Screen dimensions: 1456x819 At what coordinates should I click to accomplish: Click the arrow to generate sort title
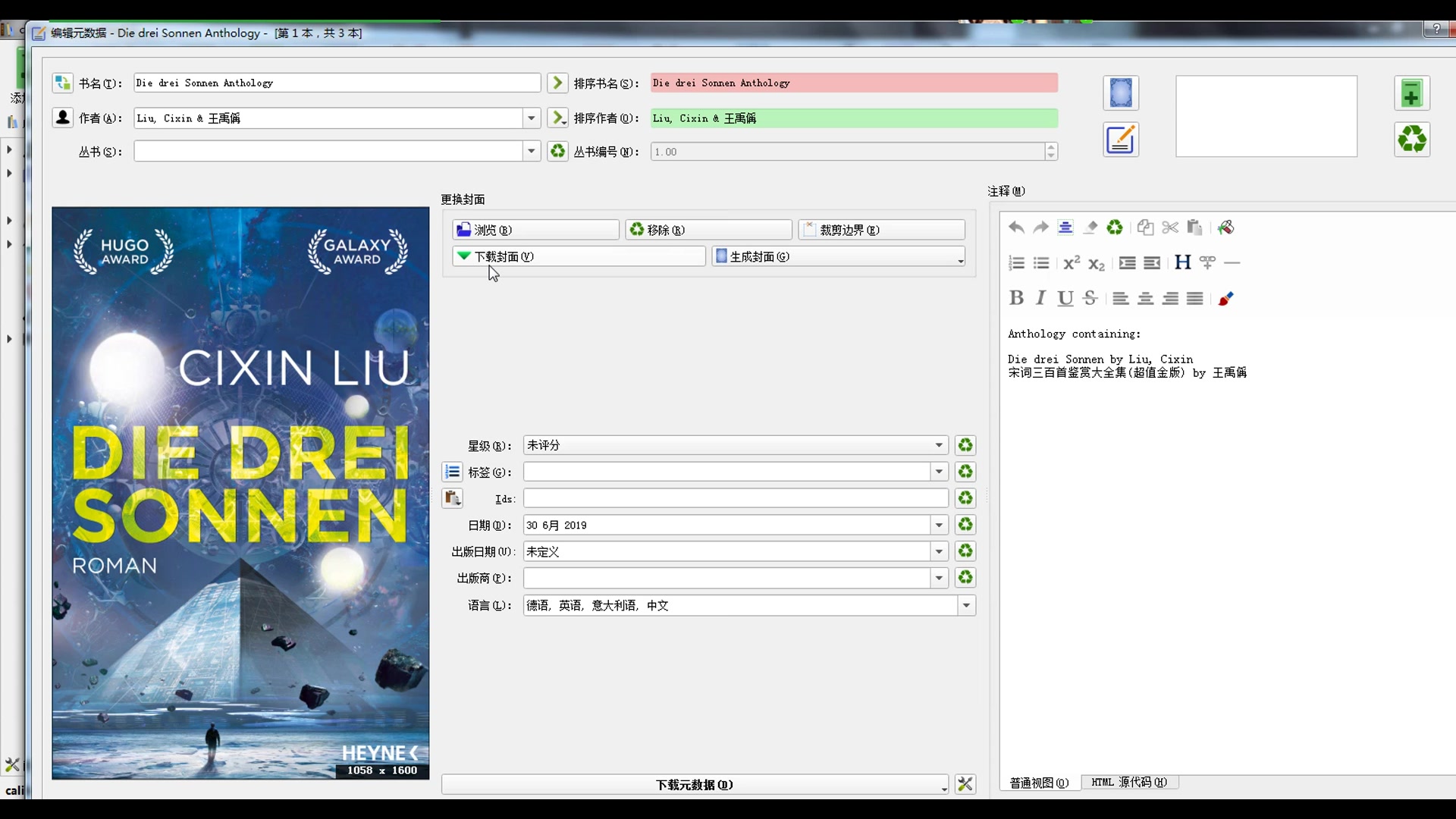(x=557, y=83)
